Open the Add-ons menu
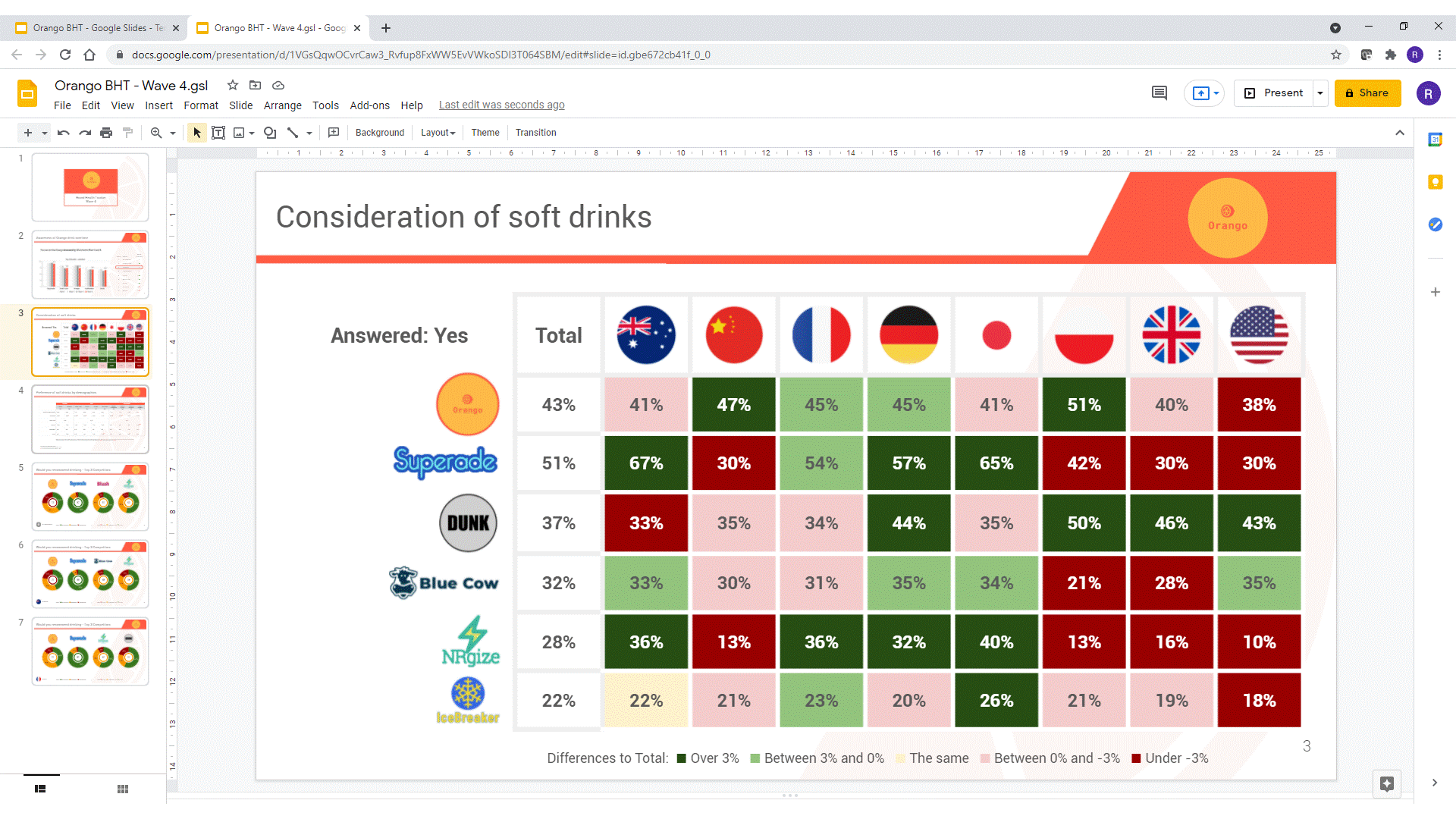Image resolution: width=1456 pixels, height=819 pixels. coord(370,105)
